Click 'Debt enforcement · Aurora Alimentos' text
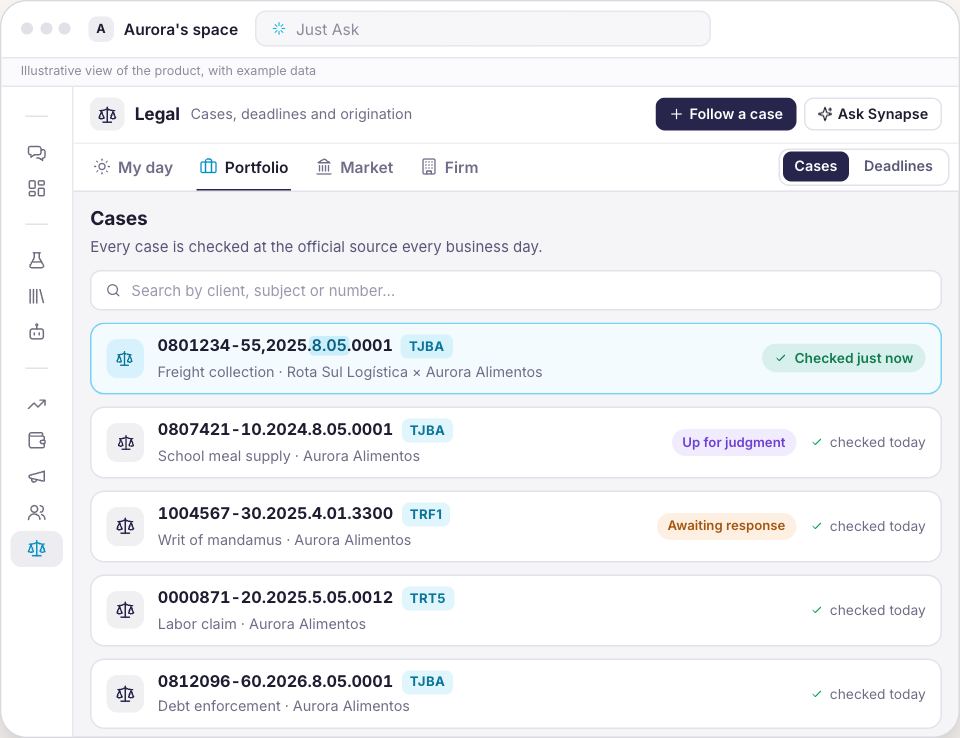This screenshot has width=960, height=738. (283, 706)
